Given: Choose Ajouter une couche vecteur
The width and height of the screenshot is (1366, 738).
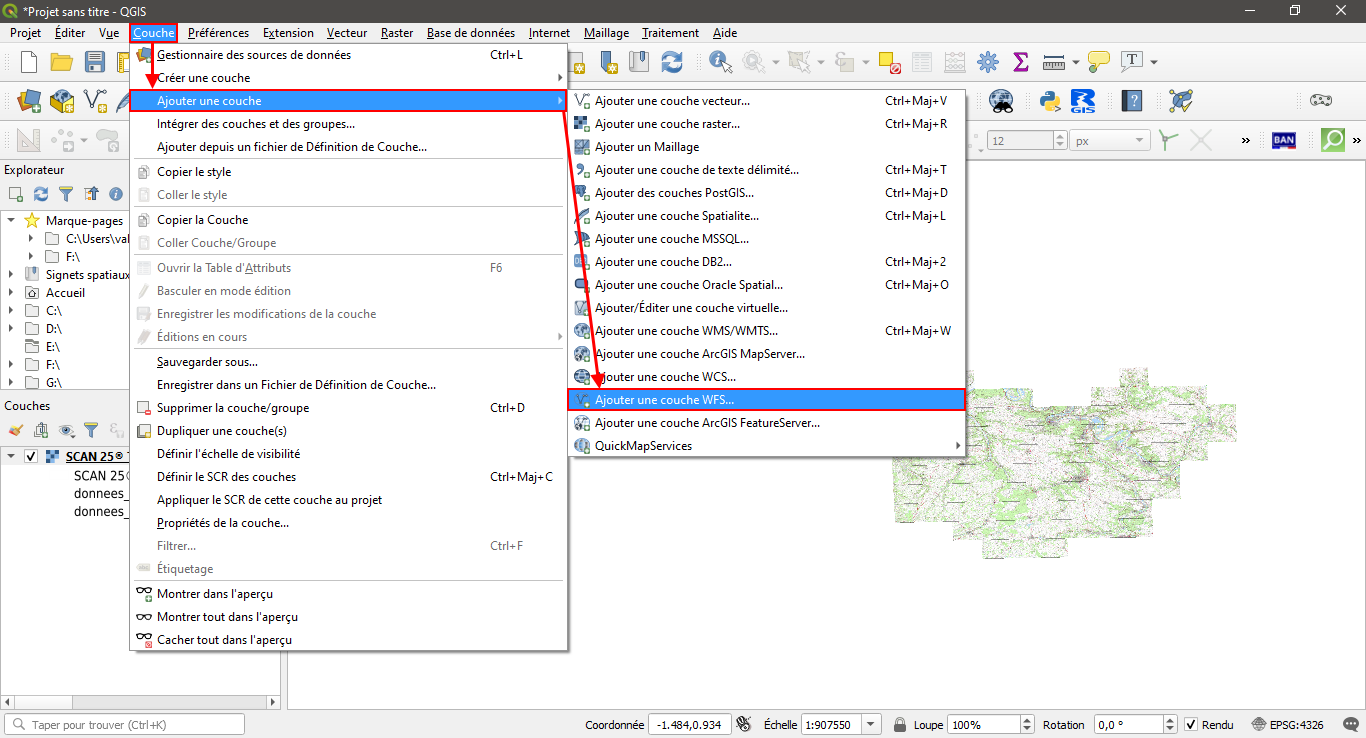Looking at the screenshot, I should (767, 101).
